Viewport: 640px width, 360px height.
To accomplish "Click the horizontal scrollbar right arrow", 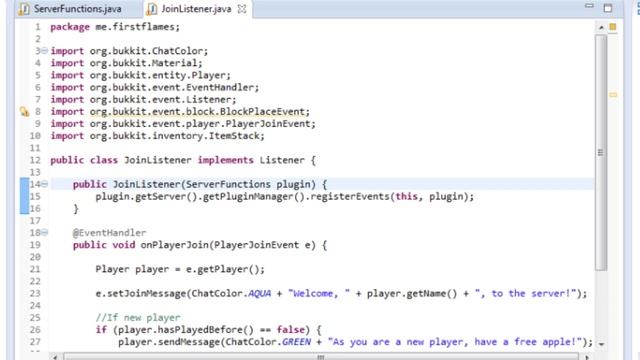I will 587,357.
